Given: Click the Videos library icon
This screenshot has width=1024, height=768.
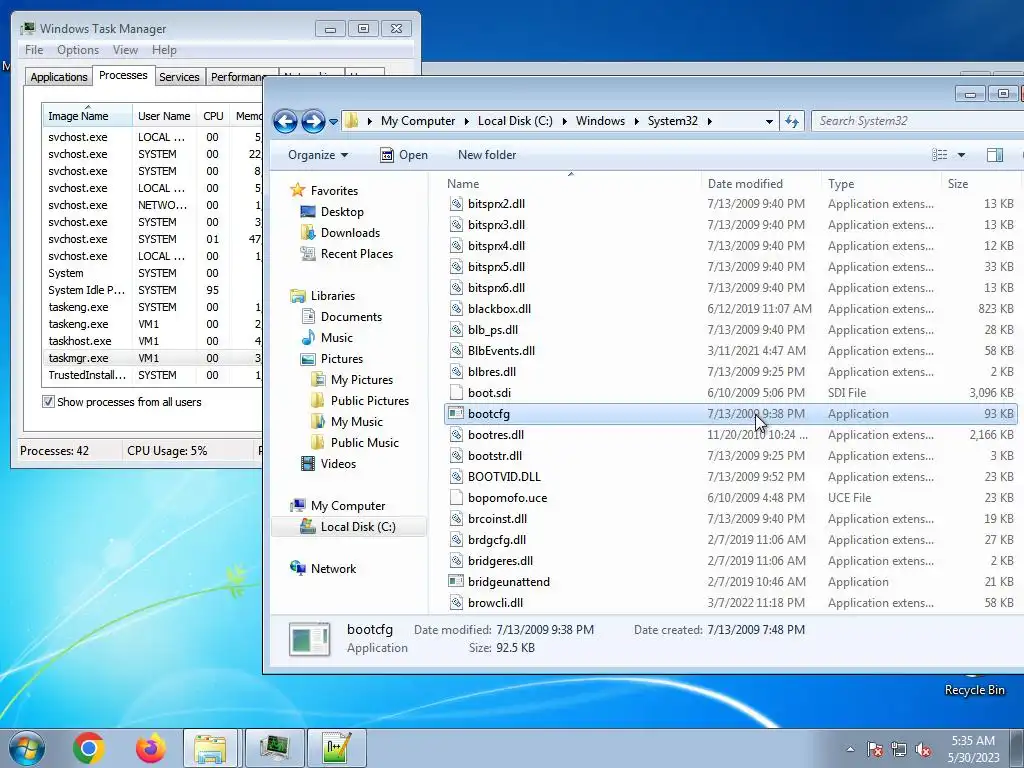Looking at the screenshot, I should (x=308, y=464).
